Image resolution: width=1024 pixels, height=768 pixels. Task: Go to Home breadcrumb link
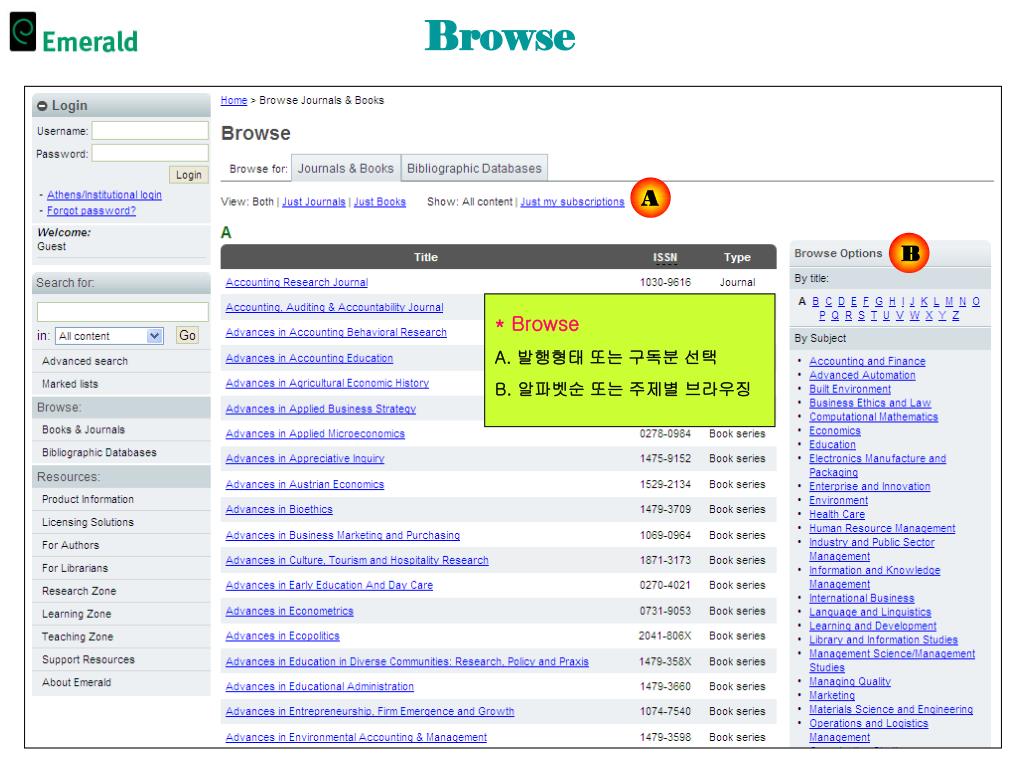click(x=234, y=101)
